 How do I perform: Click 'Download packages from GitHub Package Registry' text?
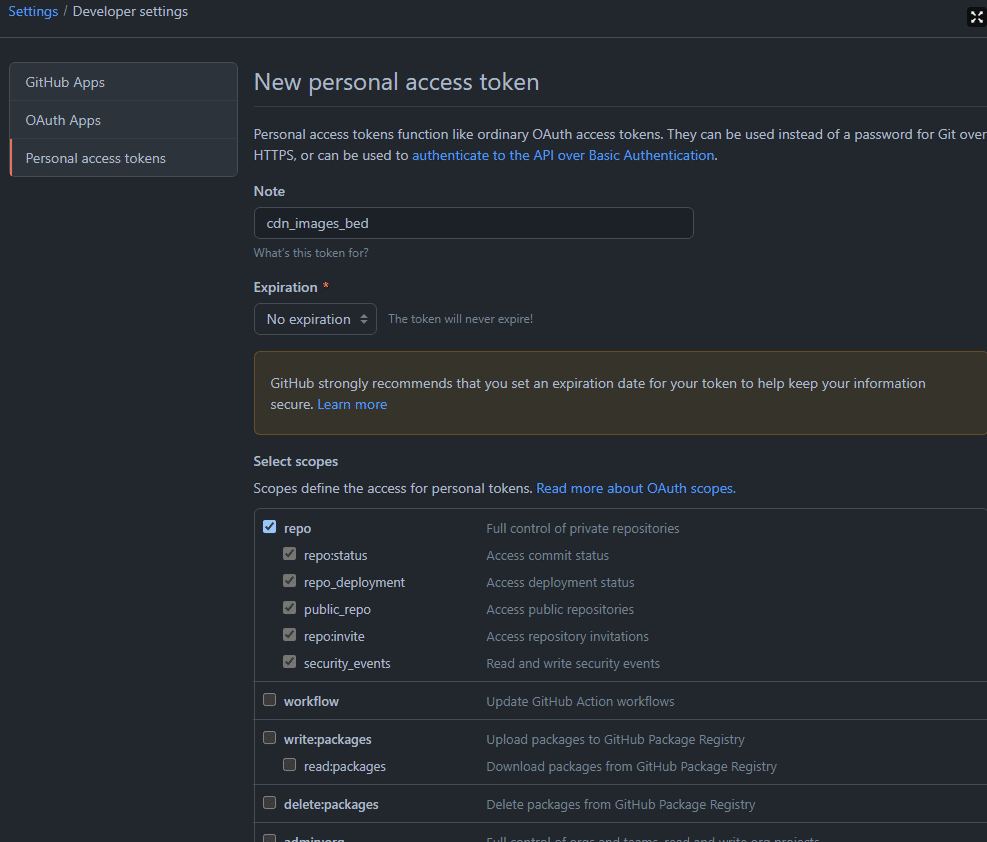pos(631,766)
